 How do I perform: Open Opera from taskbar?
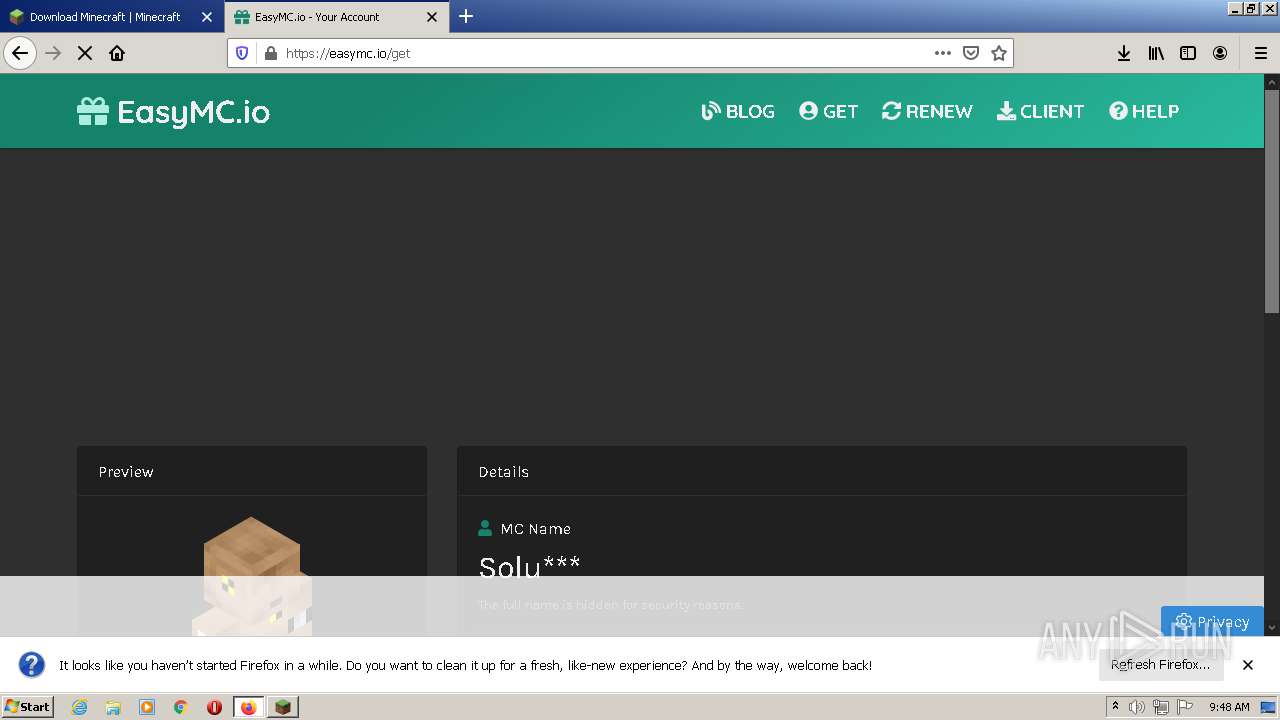click(x=214, y=707)
